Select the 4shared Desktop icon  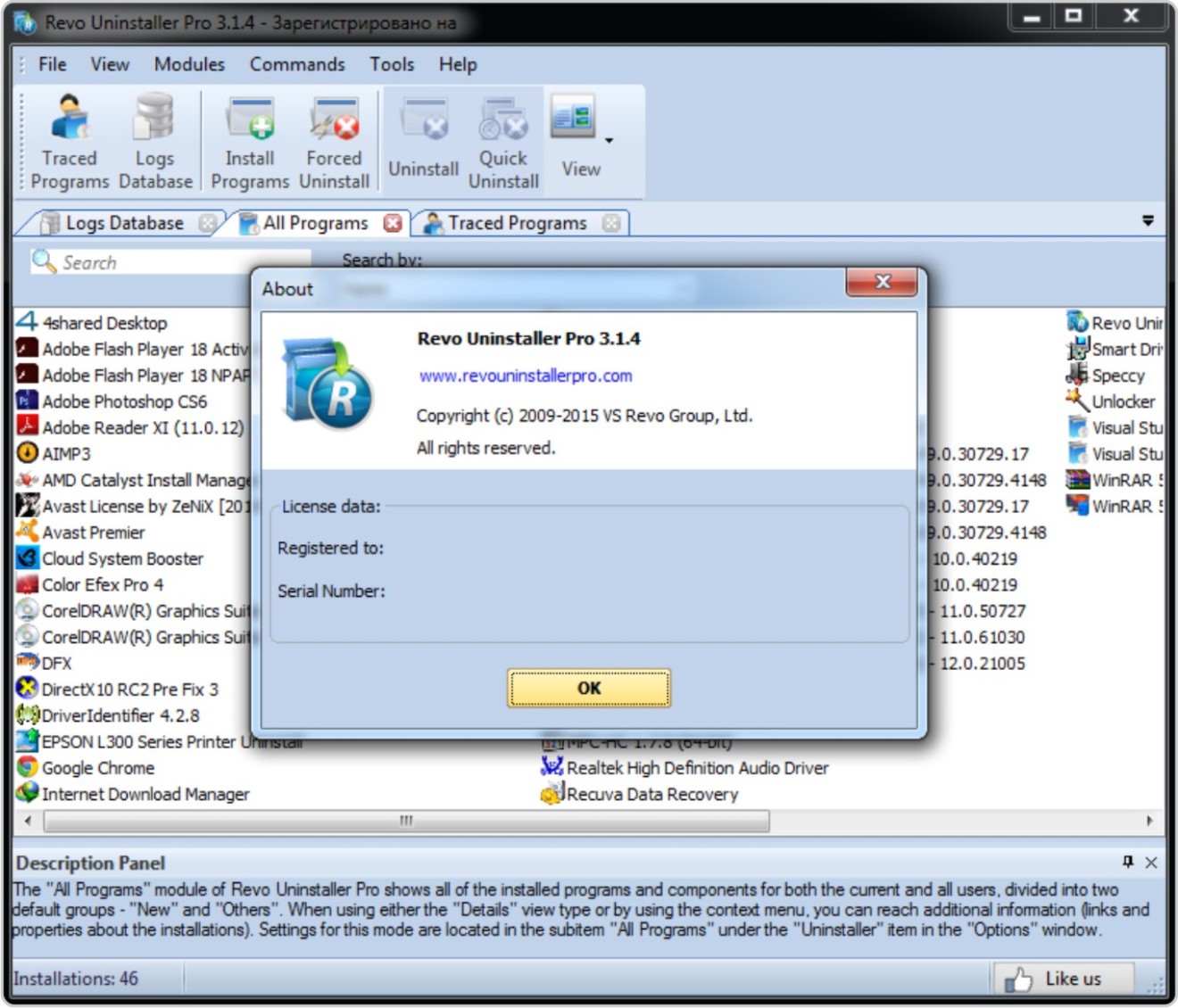coord(27,322)
